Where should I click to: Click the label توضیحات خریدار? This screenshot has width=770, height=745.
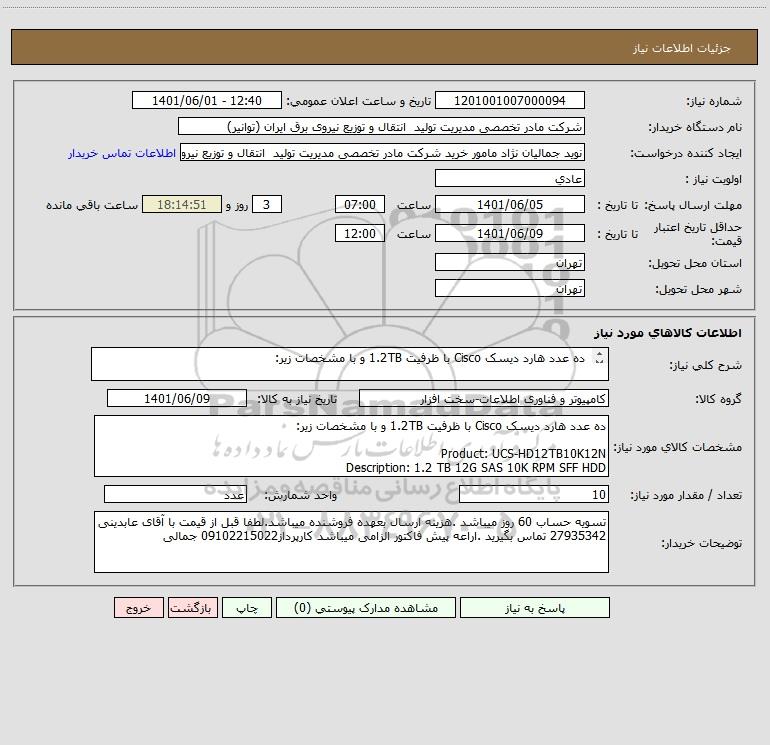[x=702, y=543]
